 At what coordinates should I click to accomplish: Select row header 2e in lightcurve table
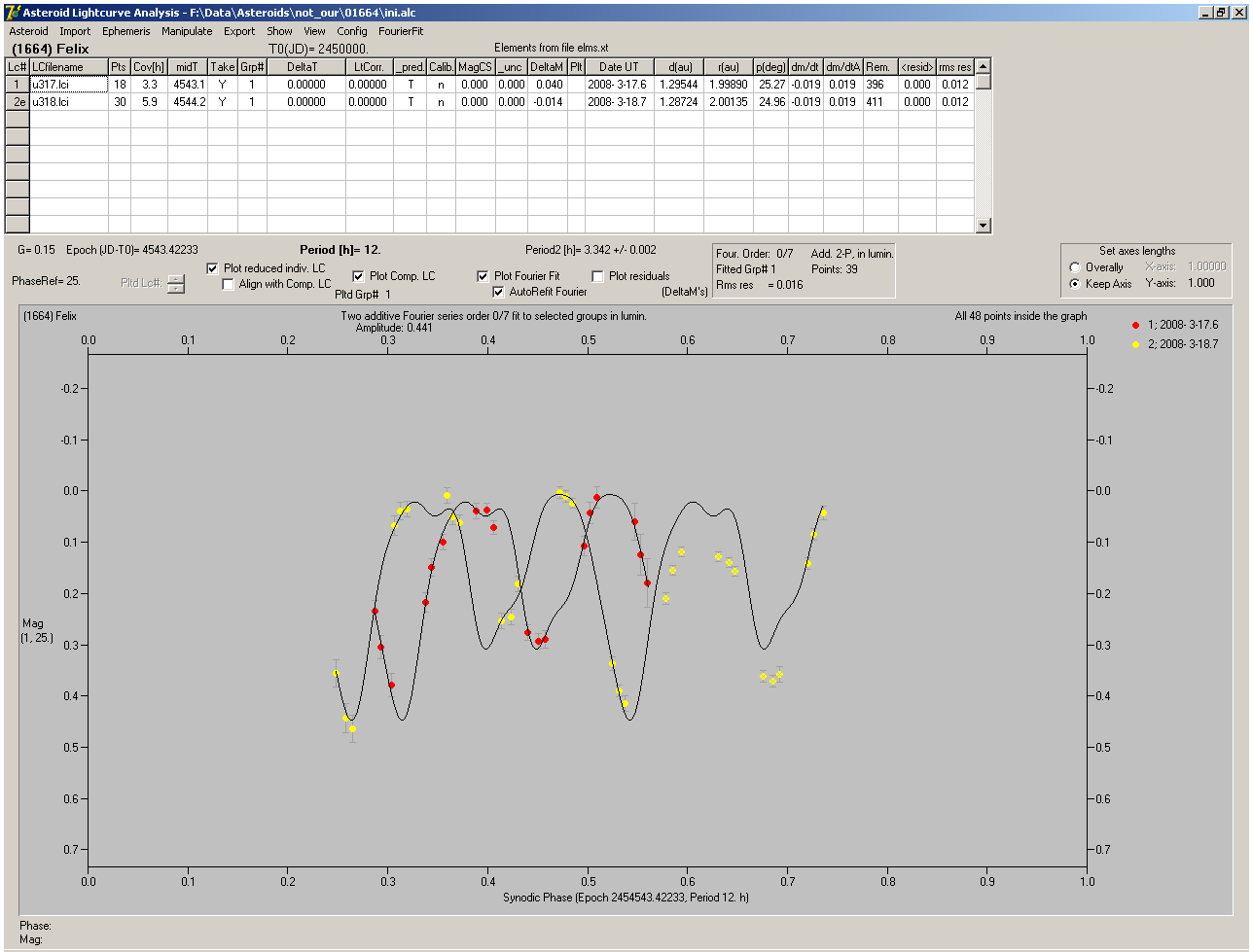(18, 101)
